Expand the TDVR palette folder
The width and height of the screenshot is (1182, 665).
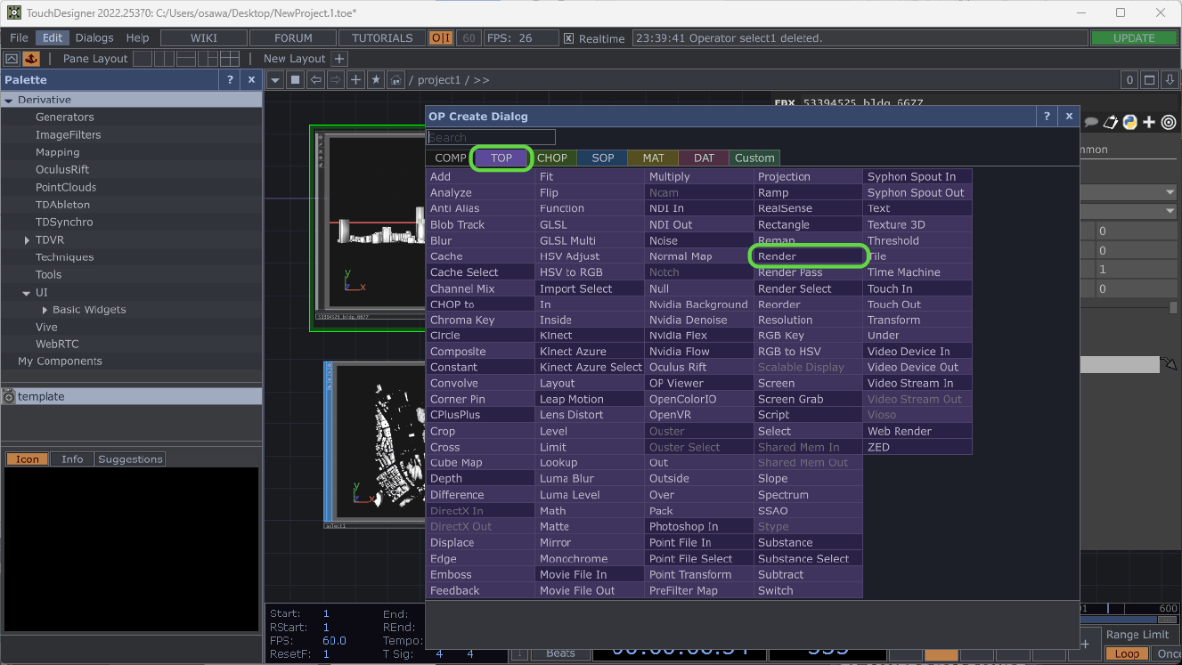pyautogui.click(x=27, y=241)
